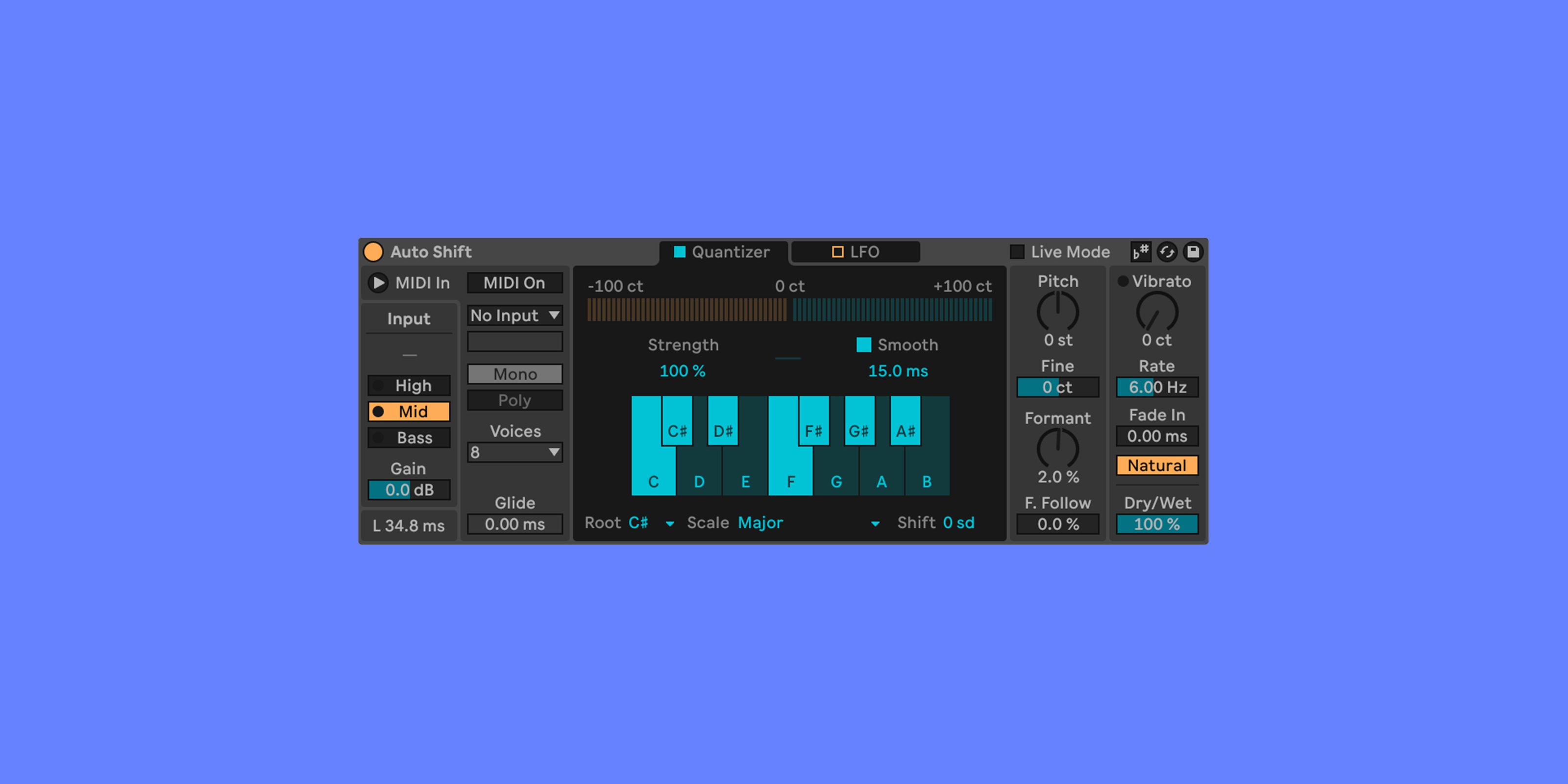This screenshot has width=1568, height=784.
Task: Toggle the Natural button
Action: click(x=1157, y=465)
